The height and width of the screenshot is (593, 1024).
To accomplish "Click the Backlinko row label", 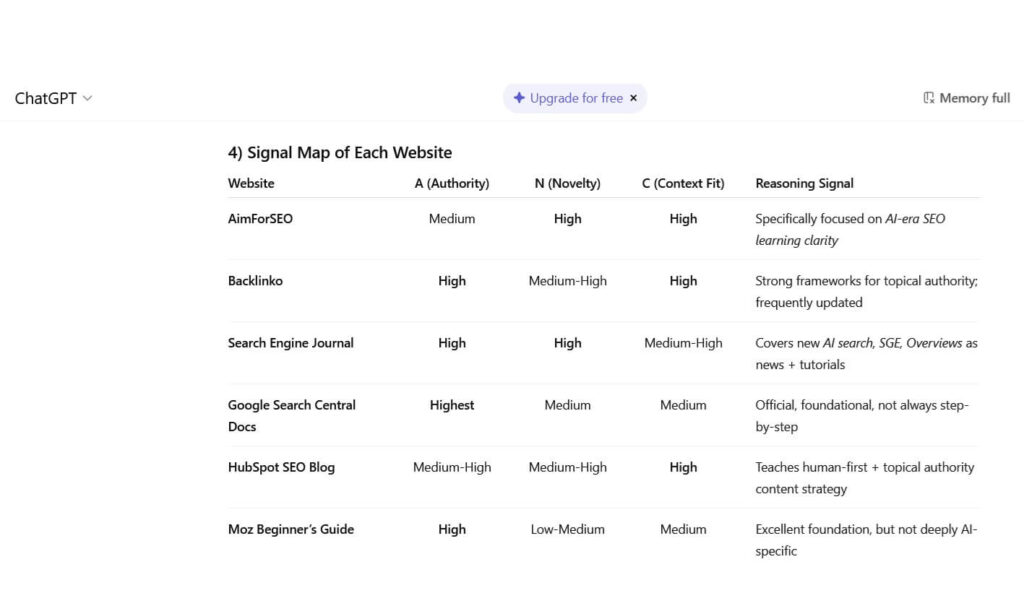I will point(255,281).
